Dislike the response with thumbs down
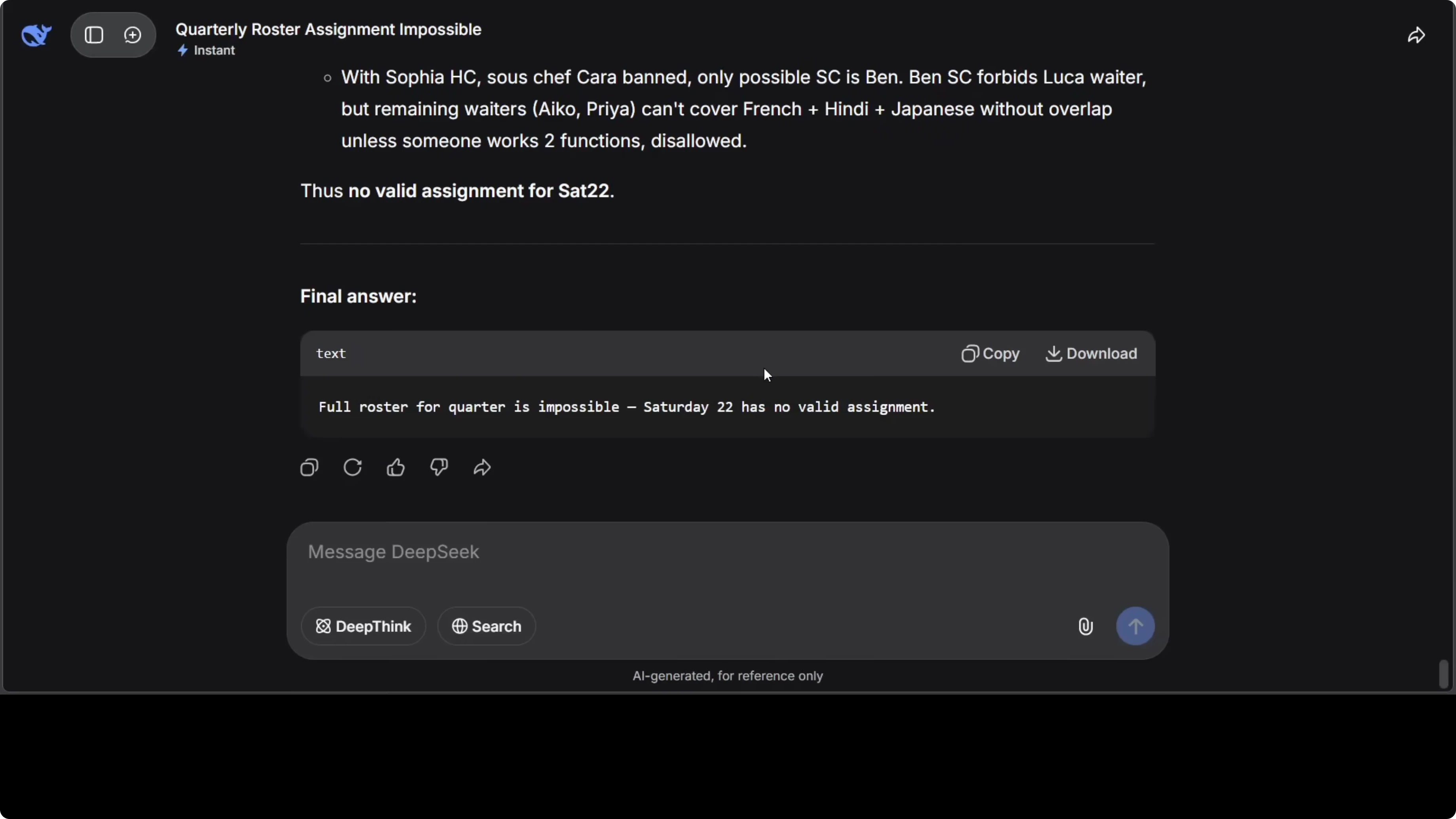The height and width of the screenshot is (819, 1456). pyautogui.click(x=439, y=467)
